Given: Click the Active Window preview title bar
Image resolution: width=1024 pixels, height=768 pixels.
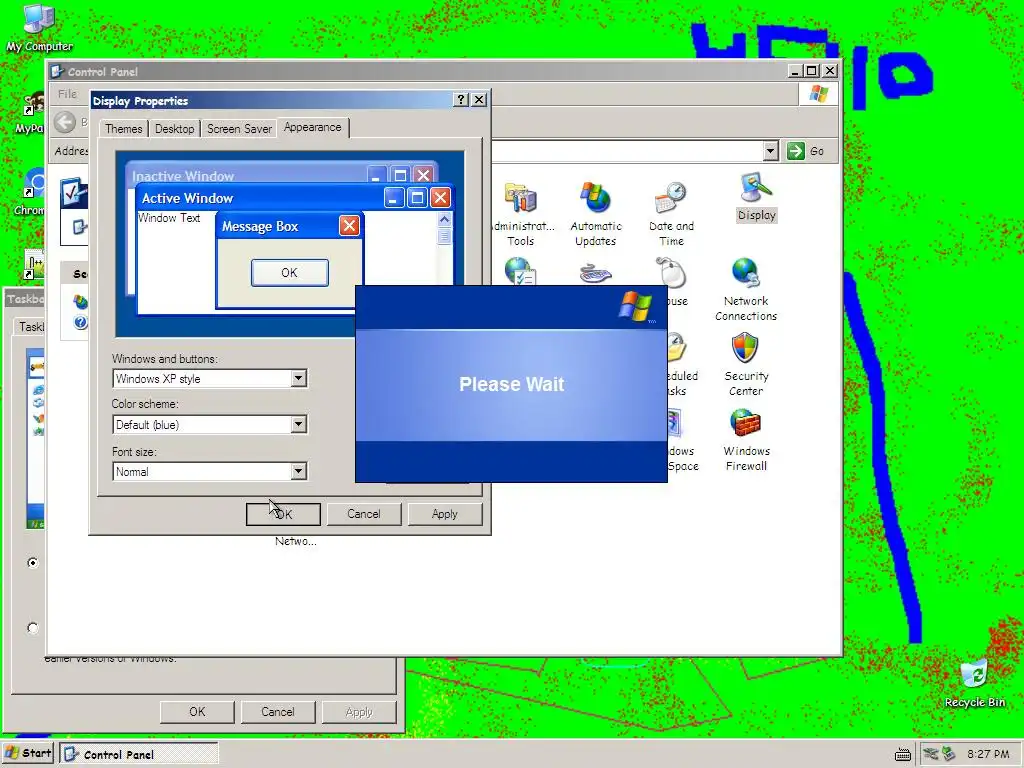Looking at the screenshot, I should (294, 198).
